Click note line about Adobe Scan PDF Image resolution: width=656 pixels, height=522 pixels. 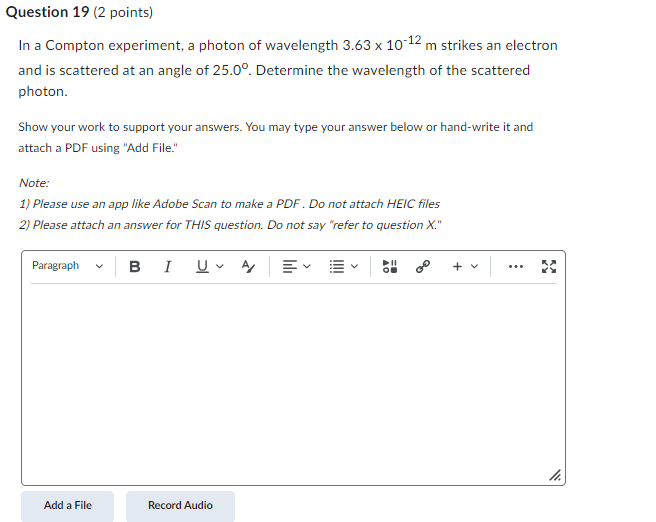pyautogui.click(x=229, y=204)
